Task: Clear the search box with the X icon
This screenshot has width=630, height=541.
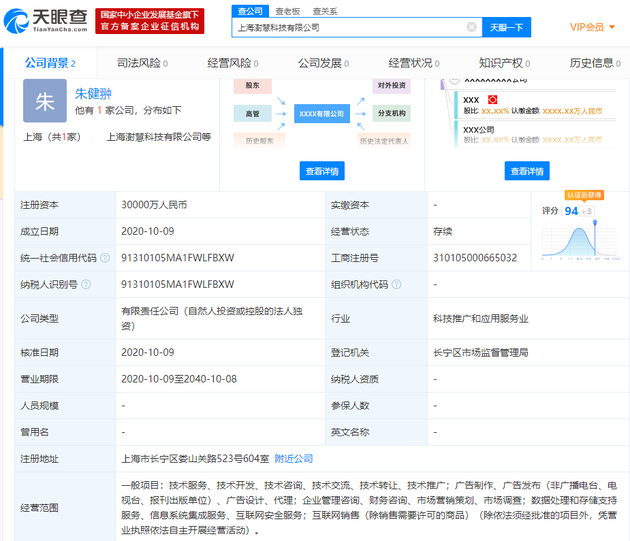Action: [471, 27]
